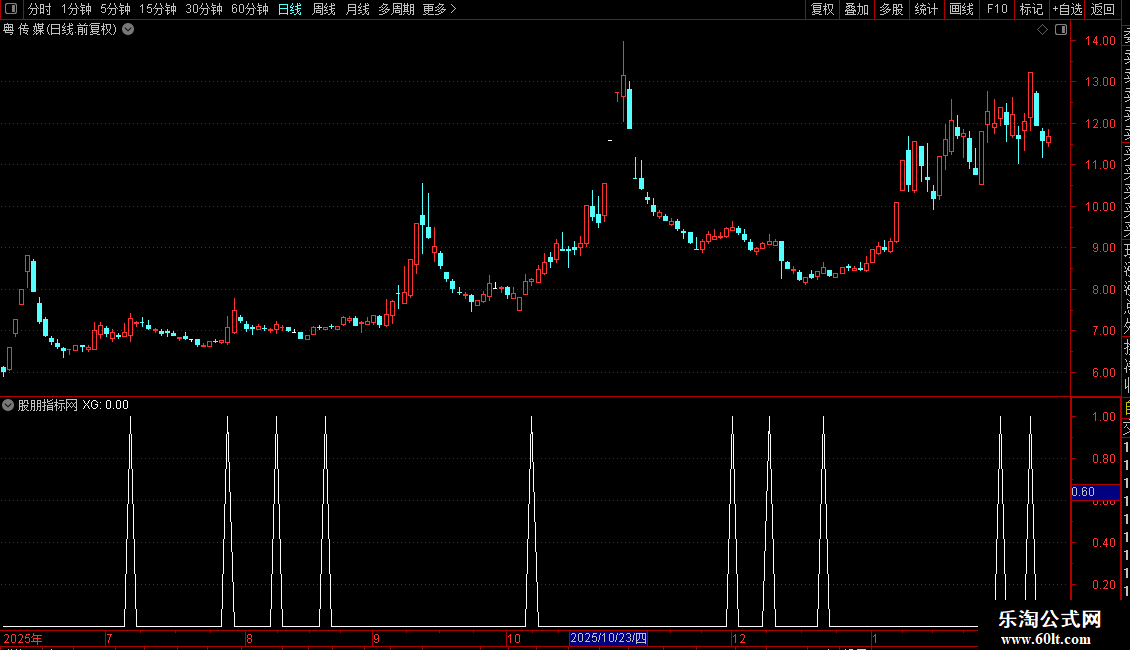The image size is (1130, 650).
Task: Switch to 周线 weekly chart
Action: pos(324,9)
